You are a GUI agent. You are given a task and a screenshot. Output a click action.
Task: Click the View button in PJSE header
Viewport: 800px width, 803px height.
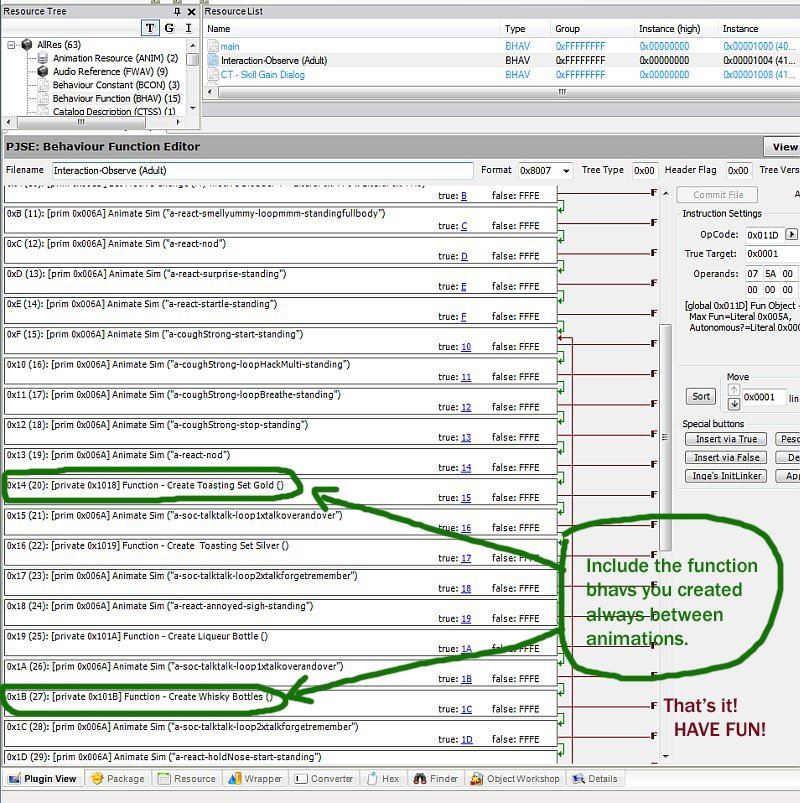click(x=783, y=147)
